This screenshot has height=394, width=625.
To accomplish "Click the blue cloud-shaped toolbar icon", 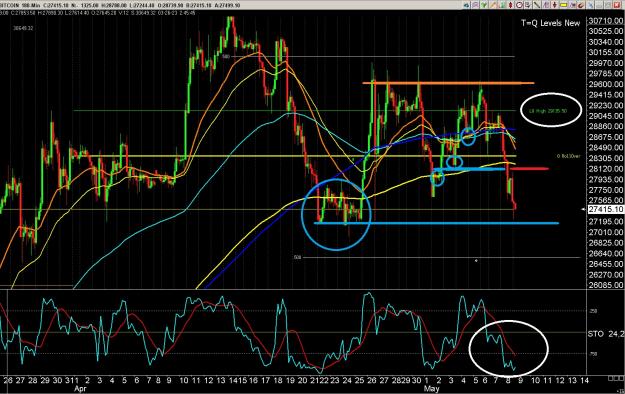I will (467, 5).
